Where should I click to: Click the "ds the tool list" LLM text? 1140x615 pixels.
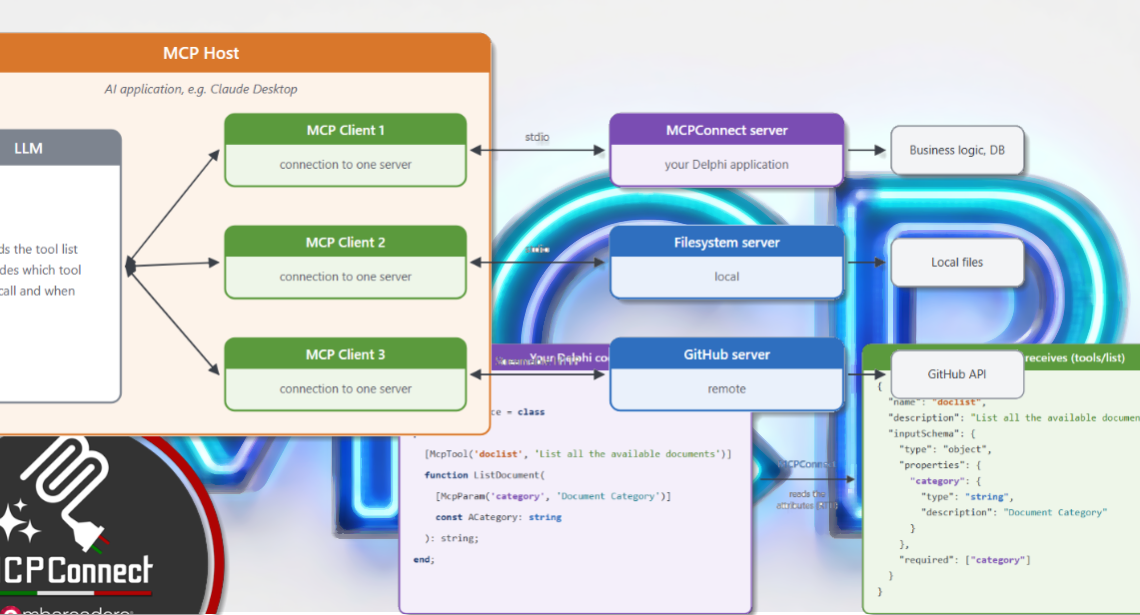(x=39, y=249)
